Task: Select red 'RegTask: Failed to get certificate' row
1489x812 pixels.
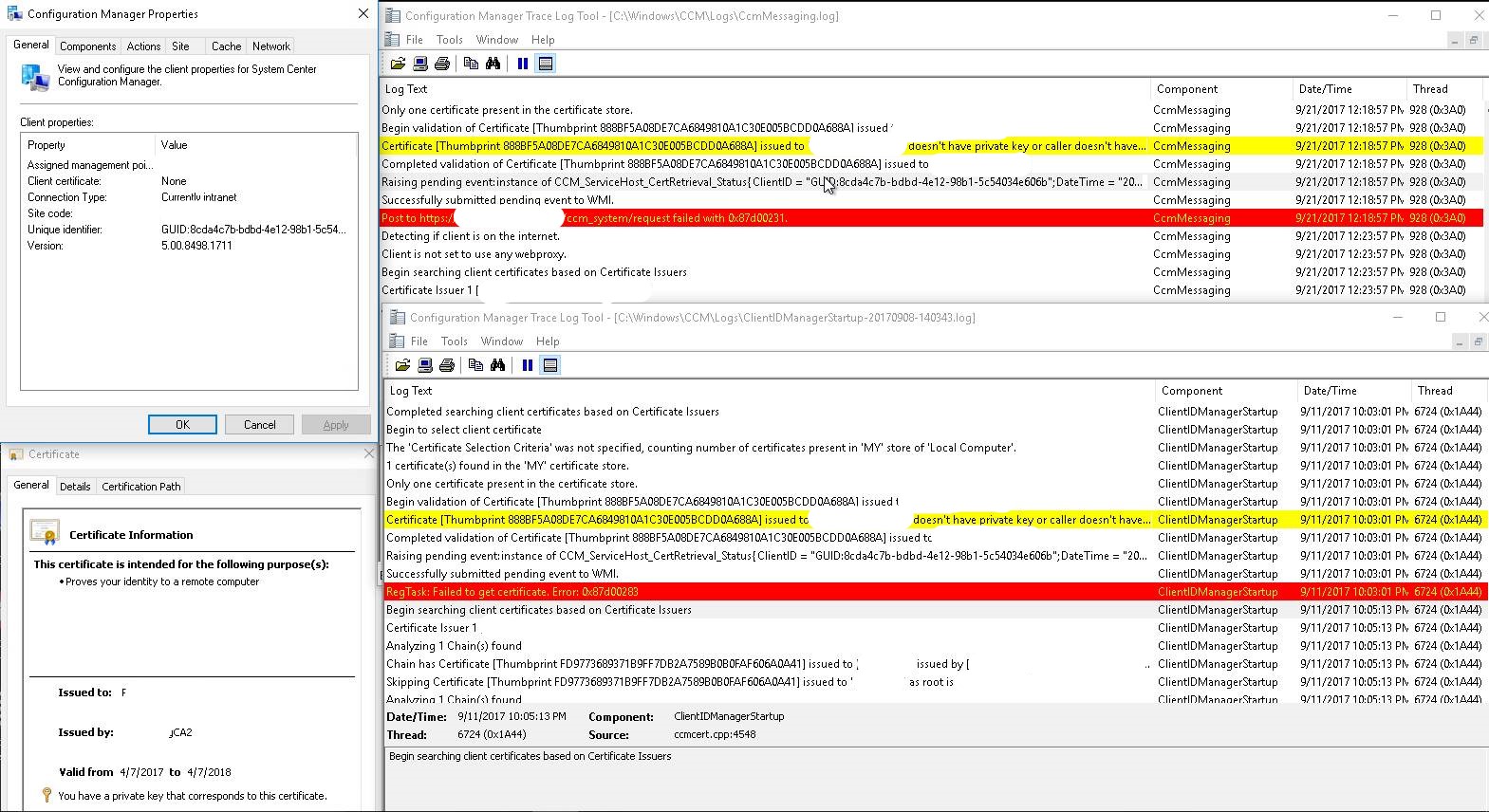Action: (936, 592)
